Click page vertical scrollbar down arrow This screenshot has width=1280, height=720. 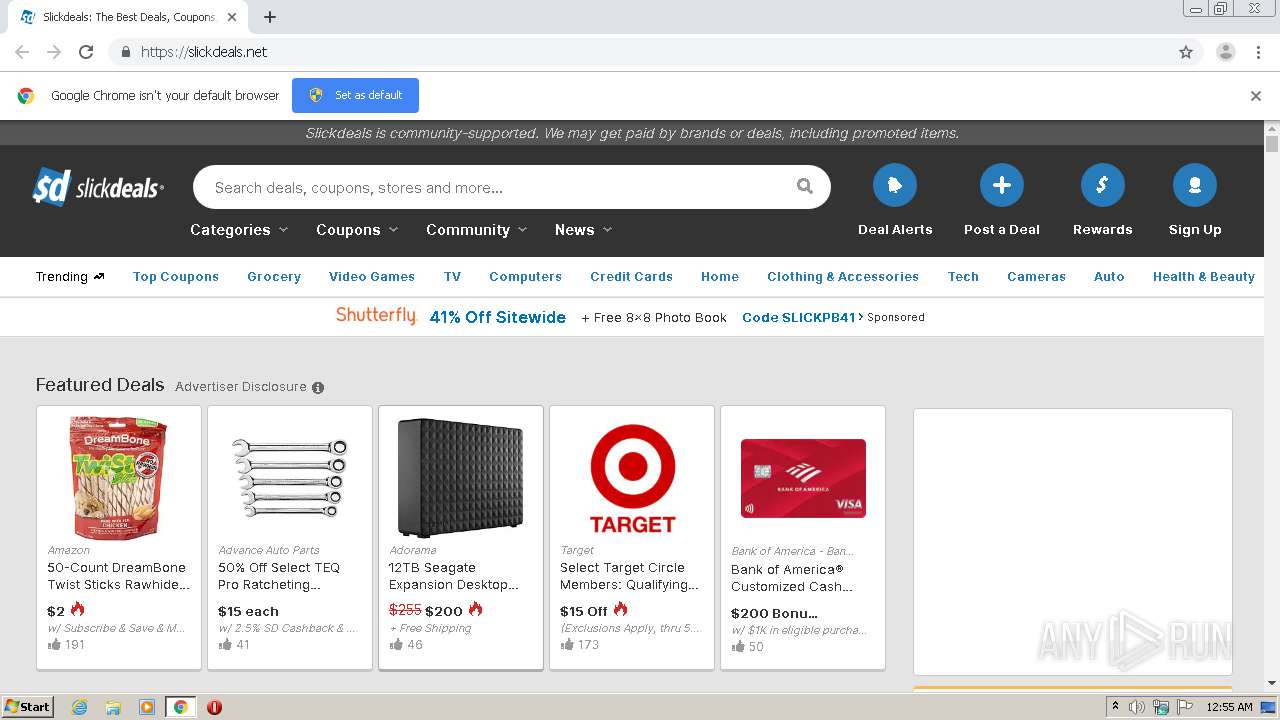click(x=1272, y=683)
